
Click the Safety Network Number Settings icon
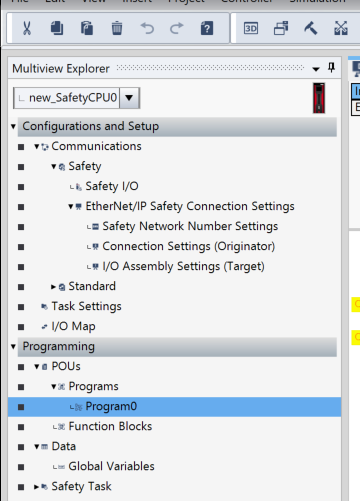click(95, 227)
